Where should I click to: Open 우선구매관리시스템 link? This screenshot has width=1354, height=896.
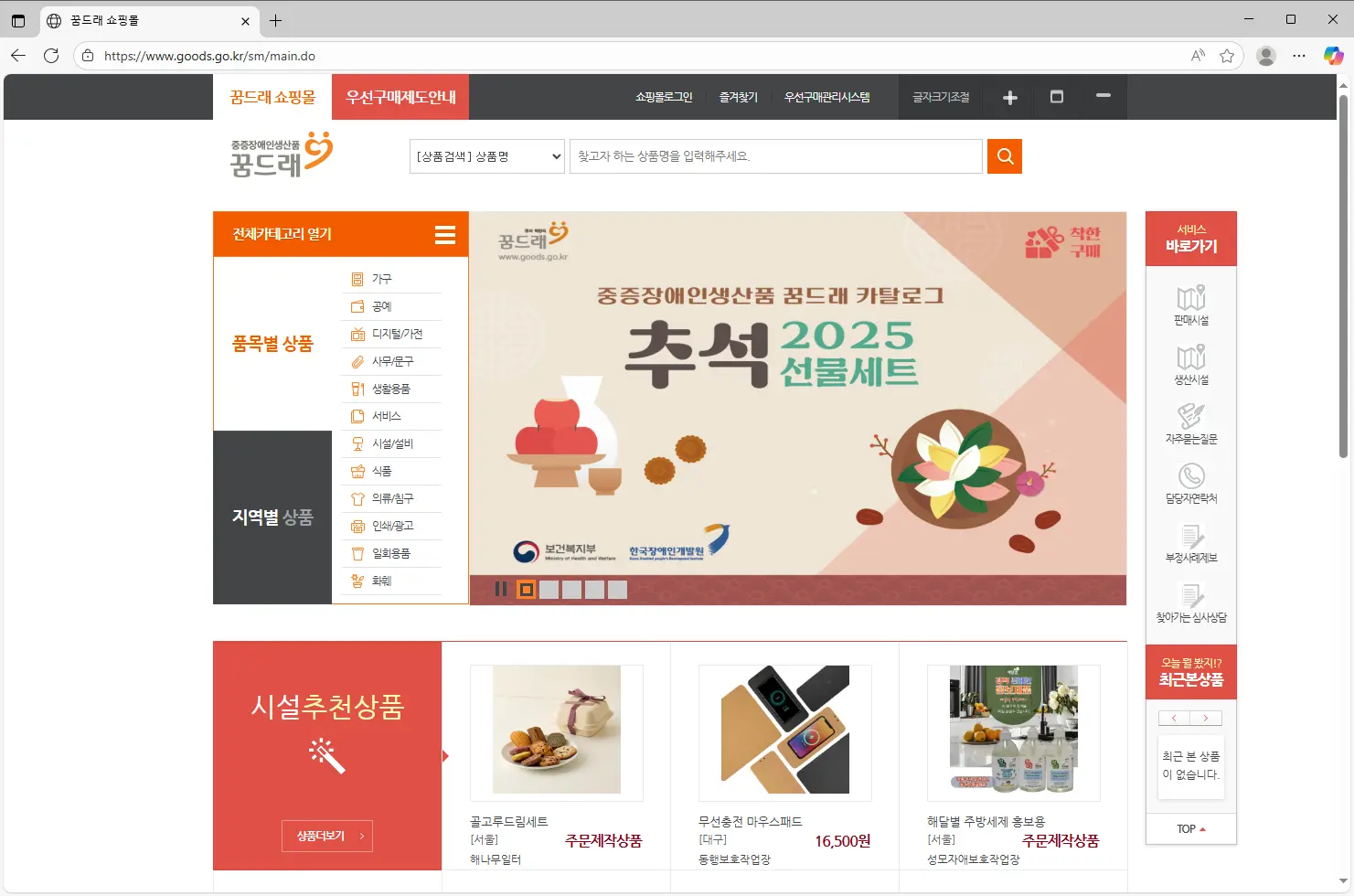click(826, 97)
